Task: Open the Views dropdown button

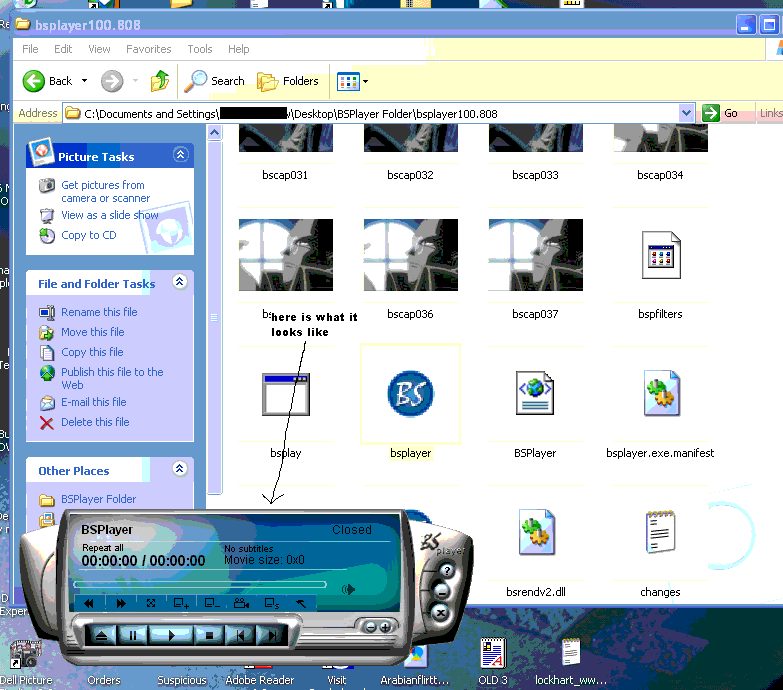Action: pyautogui.click(x=353, y=81)
